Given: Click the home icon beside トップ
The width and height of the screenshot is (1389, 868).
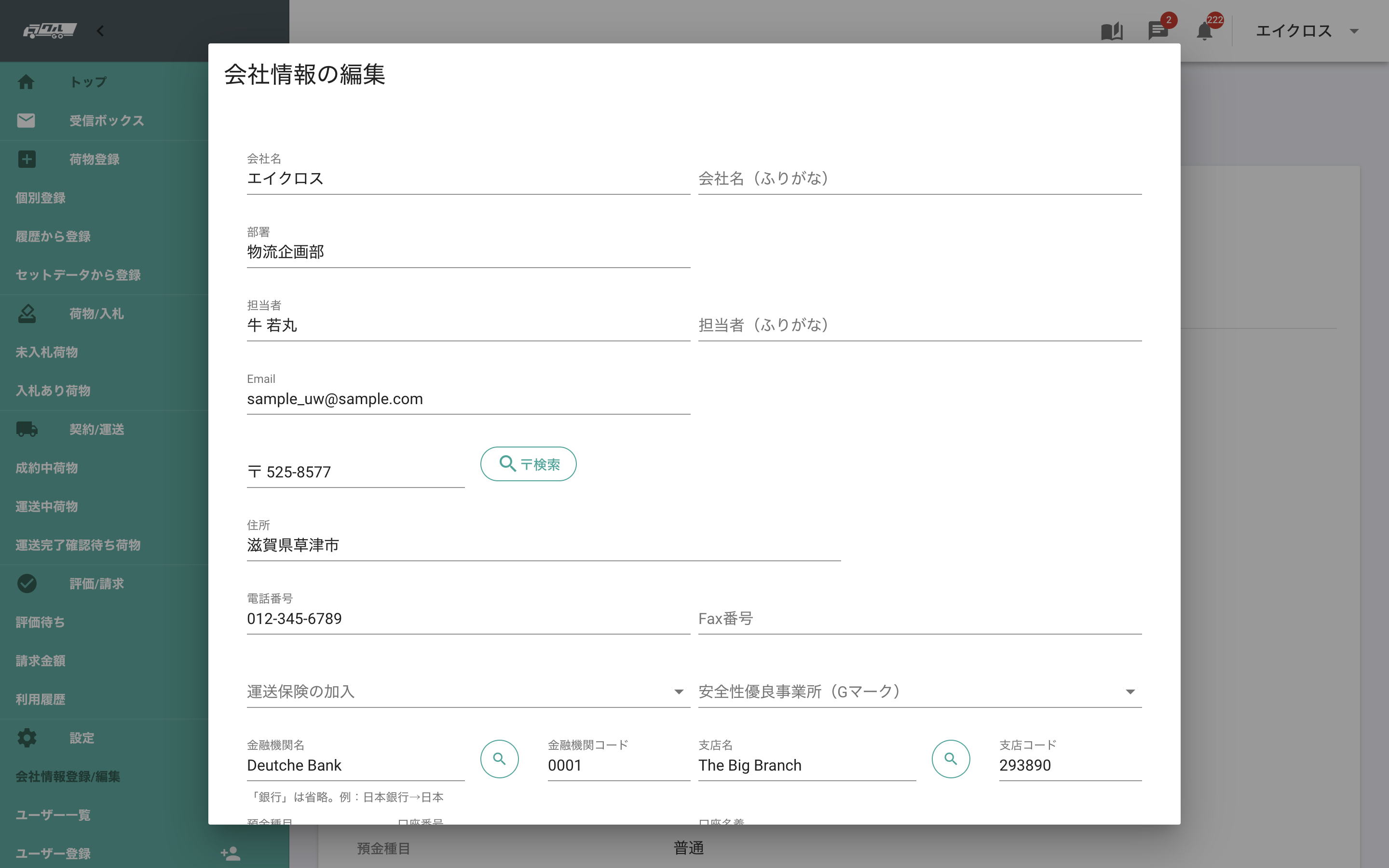Looking at the screenshot, I should point(26,82).
